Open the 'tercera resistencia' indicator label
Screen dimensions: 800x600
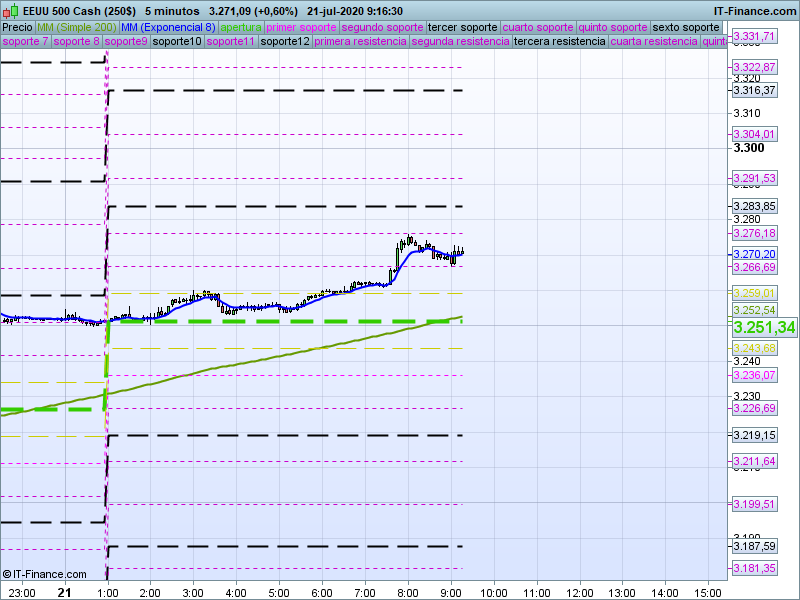[559, 42]
